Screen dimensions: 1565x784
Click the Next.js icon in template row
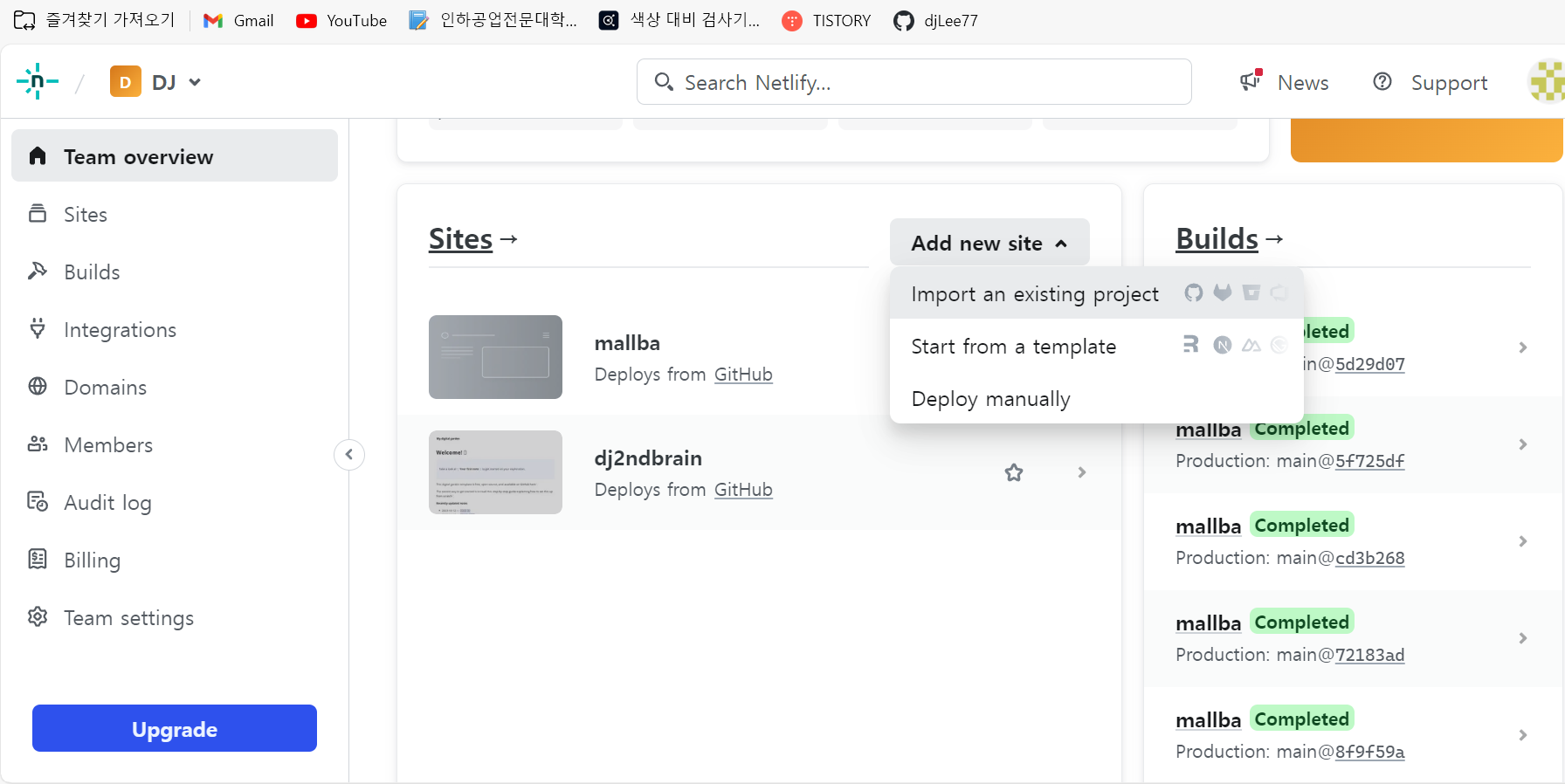[x=1223, y=345]
